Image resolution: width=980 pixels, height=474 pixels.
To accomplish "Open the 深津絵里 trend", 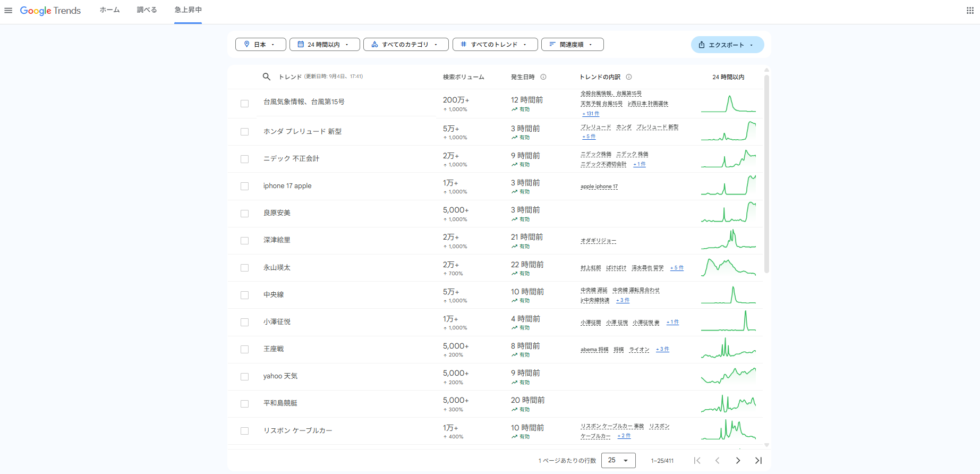I will point(277,240).
